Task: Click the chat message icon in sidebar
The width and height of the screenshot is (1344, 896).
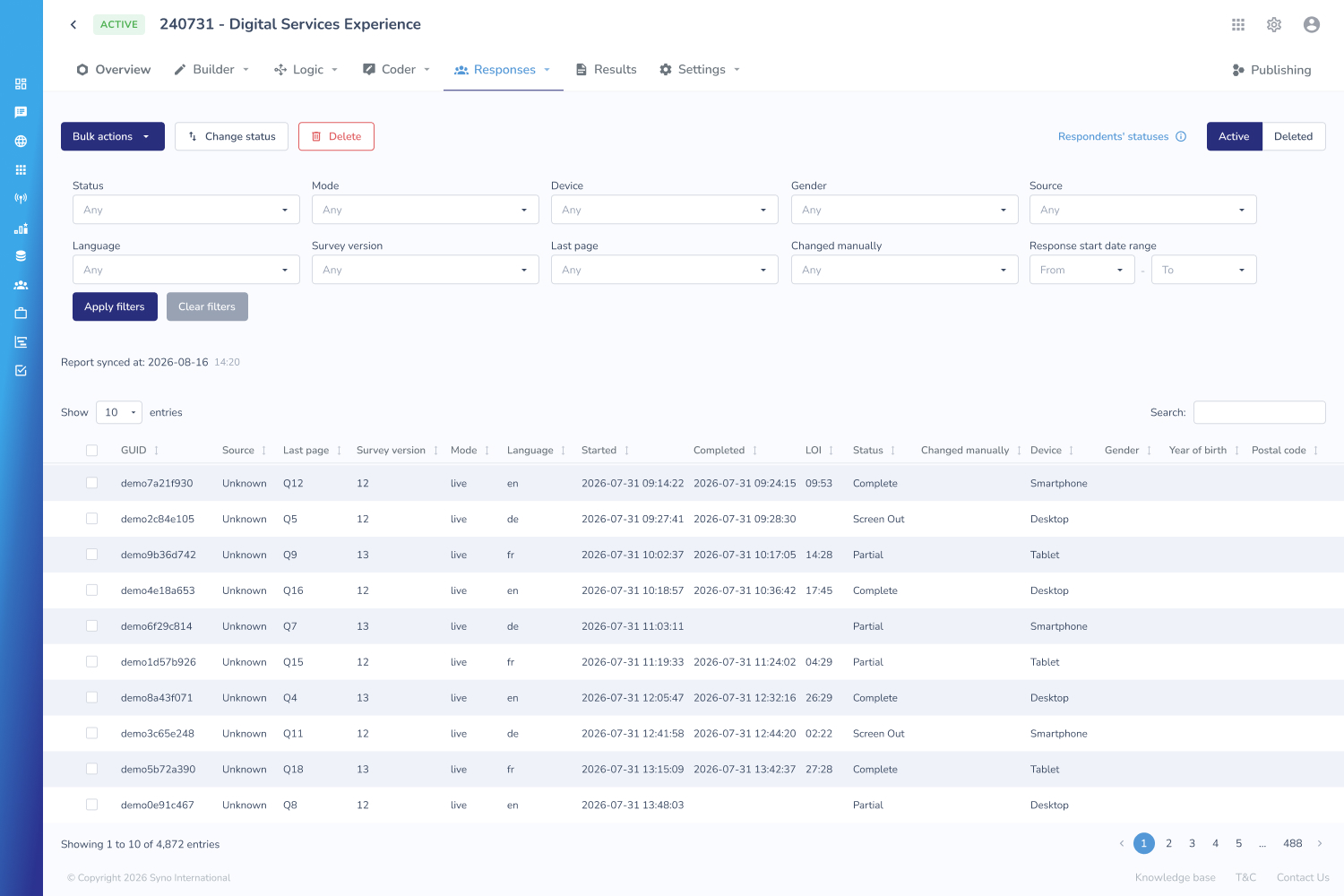Action: 21,113
